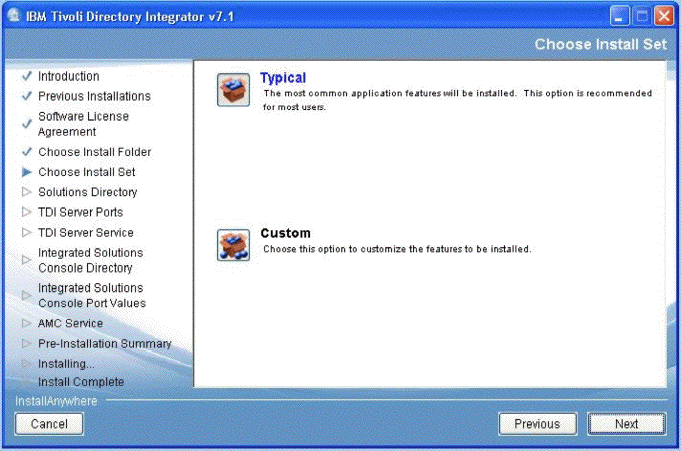Viewport: 681px width, 451px height.
Task: Click the Choose Install Set header title
Action: click(601, 44)
